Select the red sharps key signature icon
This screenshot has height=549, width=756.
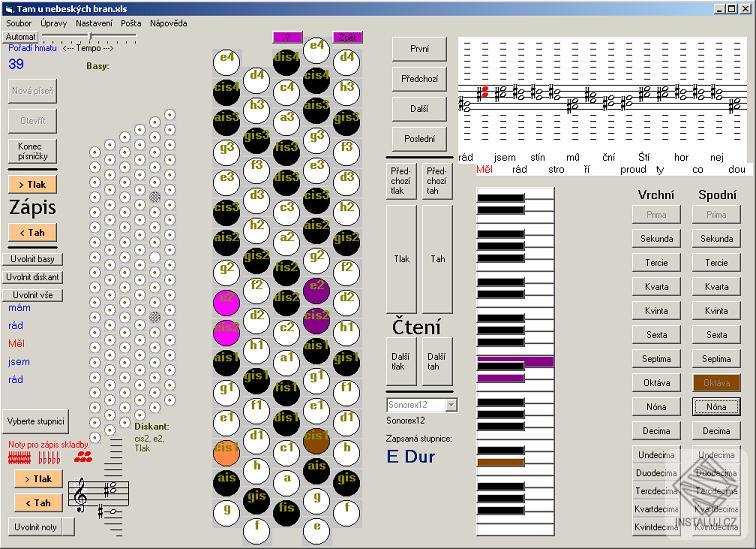click(x=18, y=458)
